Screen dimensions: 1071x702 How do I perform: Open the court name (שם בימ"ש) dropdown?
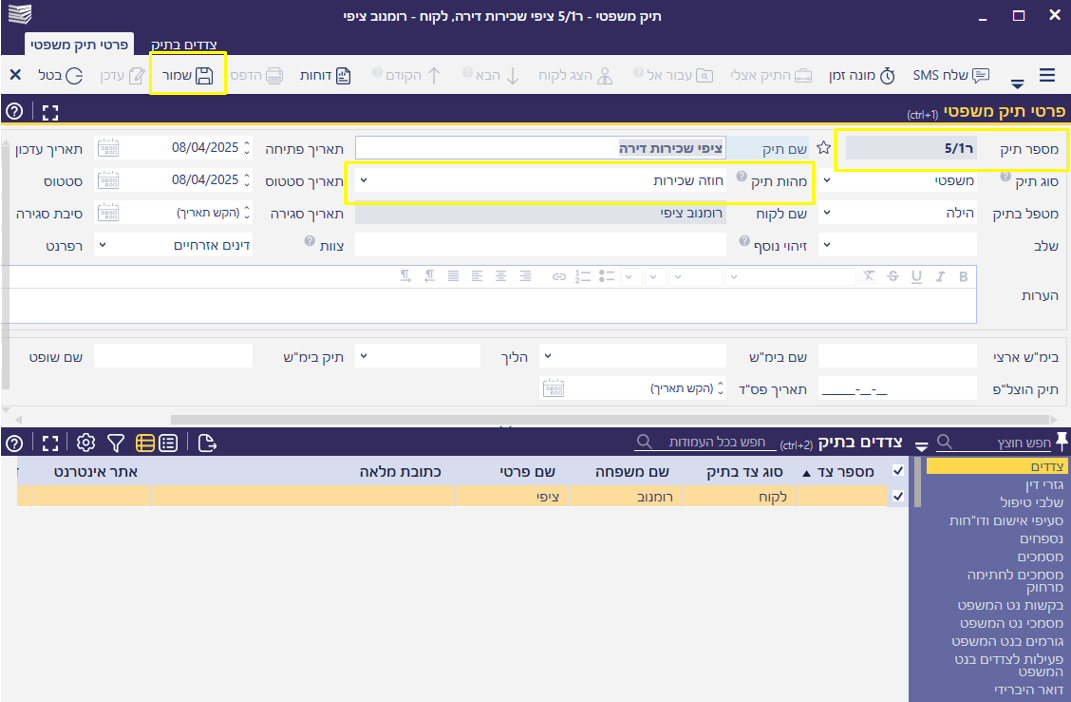548,356
